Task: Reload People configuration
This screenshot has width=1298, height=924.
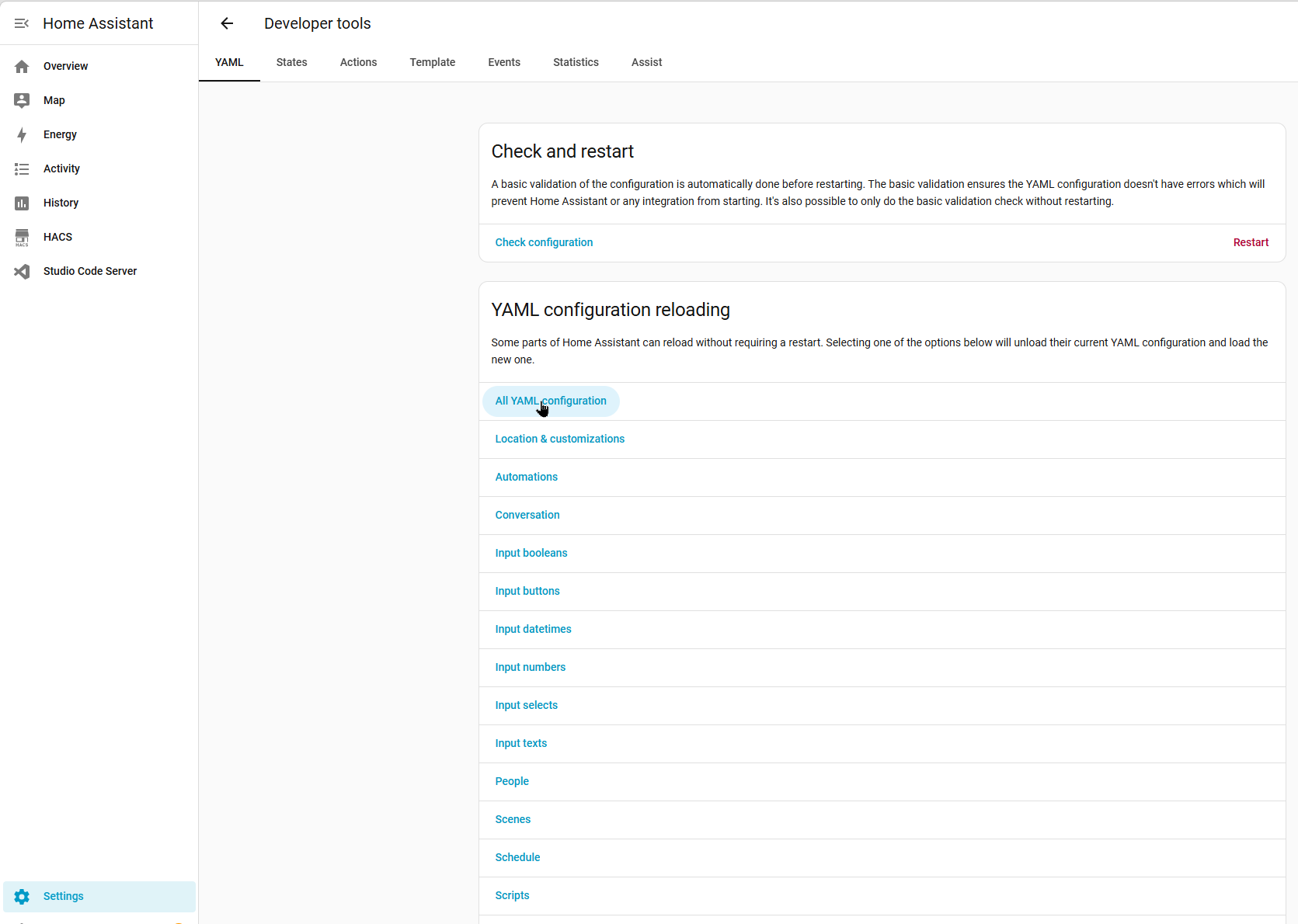Action: click(x=512, y=781)
